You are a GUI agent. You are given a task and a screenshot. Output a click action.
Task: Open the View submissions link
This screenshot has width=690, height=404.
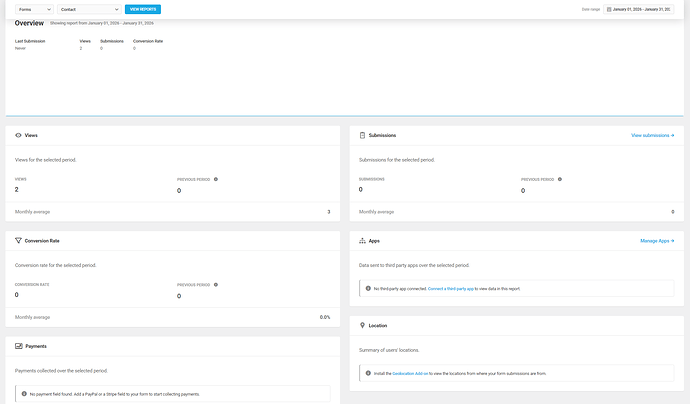click(653, 135)
